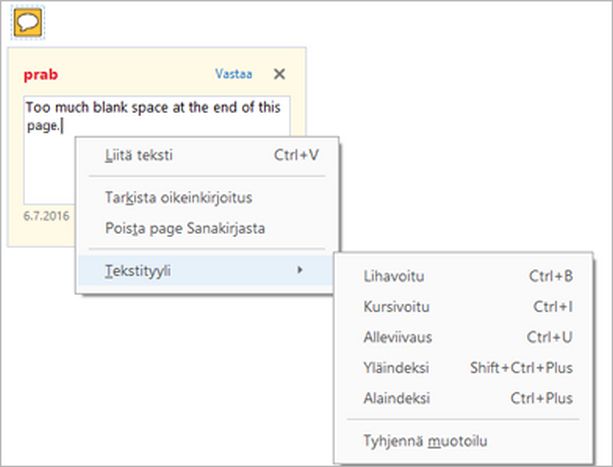
Task: Open the Tekstityyli submenu item
Action: click(138, 270)
